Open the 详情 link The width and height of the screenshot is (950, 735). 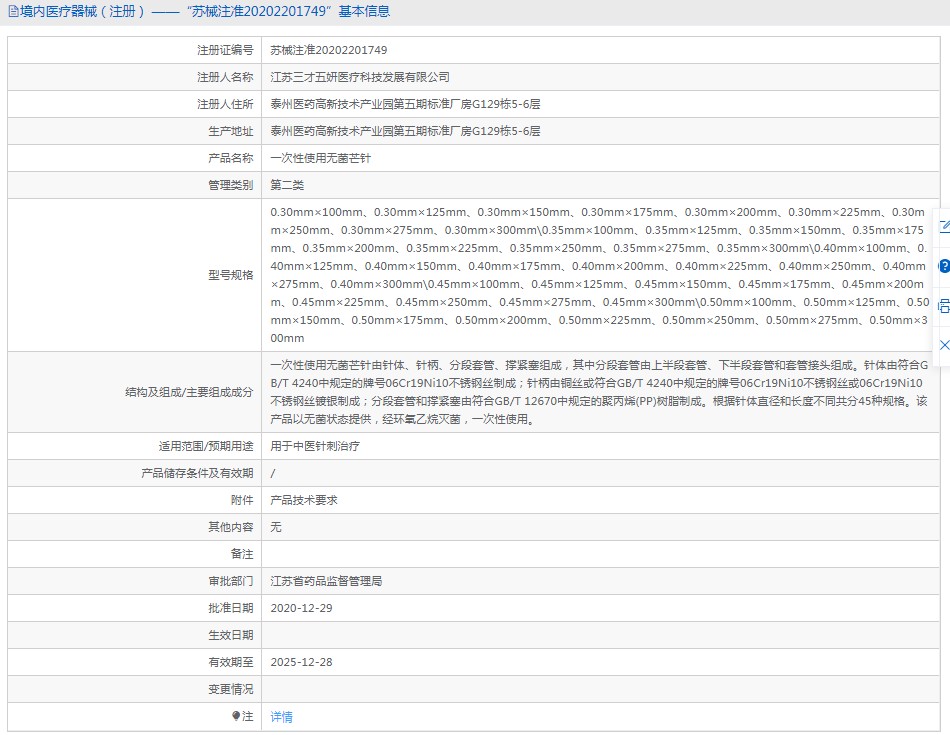pos(281,716)
